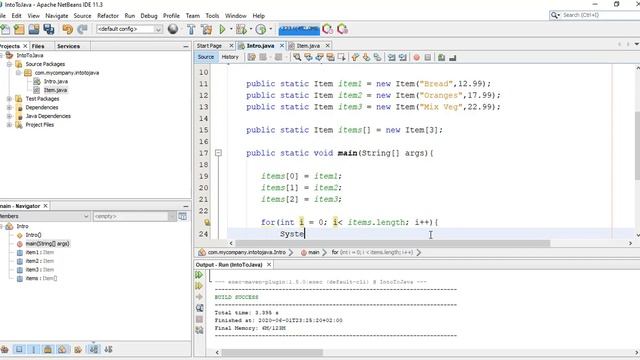This screenshot has width=640, height=360.
Task: Click Shift Line Left editor icon
Action: coord(391,58)
